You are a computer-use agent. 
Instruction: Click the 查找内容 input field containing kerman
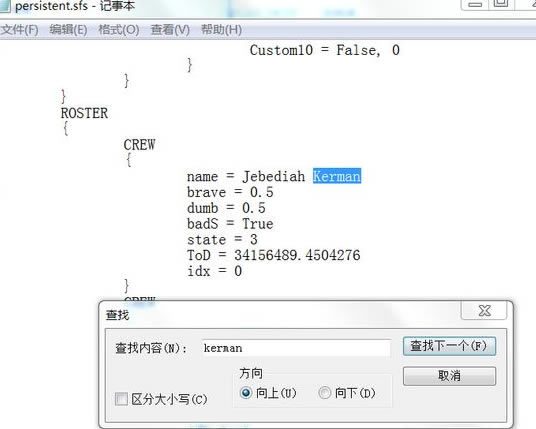(x=296, y=348)
